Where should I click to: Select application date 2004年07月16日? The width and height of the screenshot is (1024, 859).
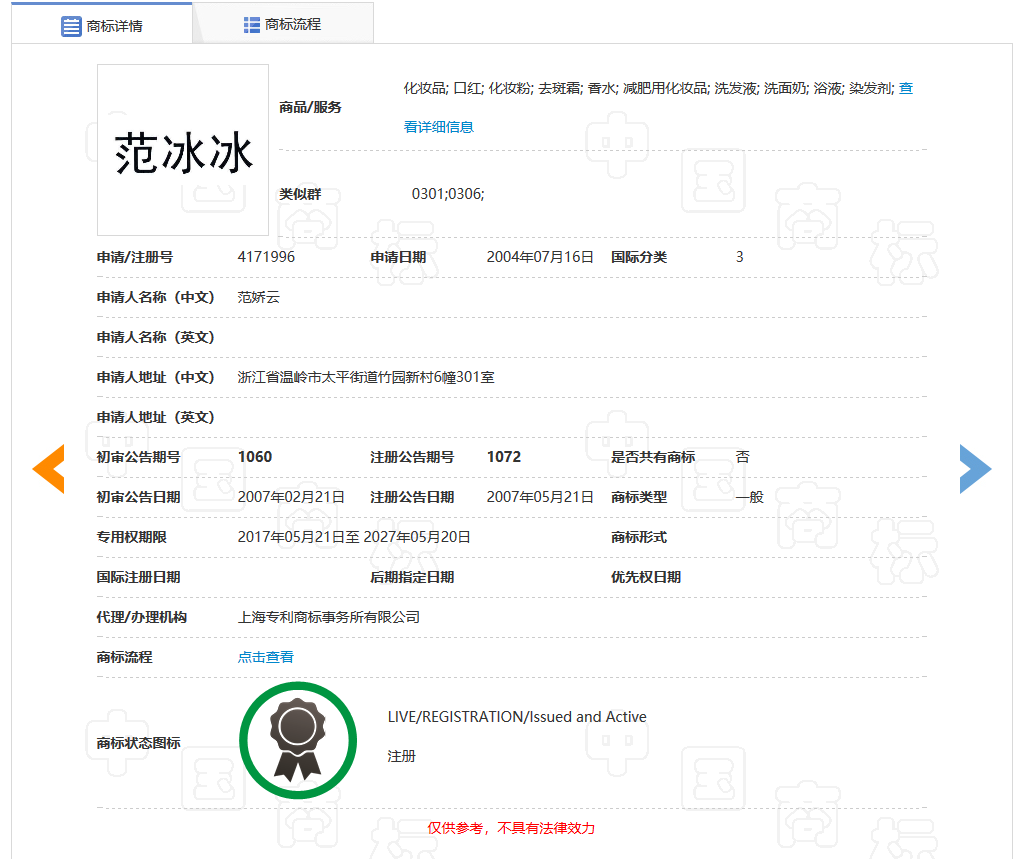pos(539,257)
